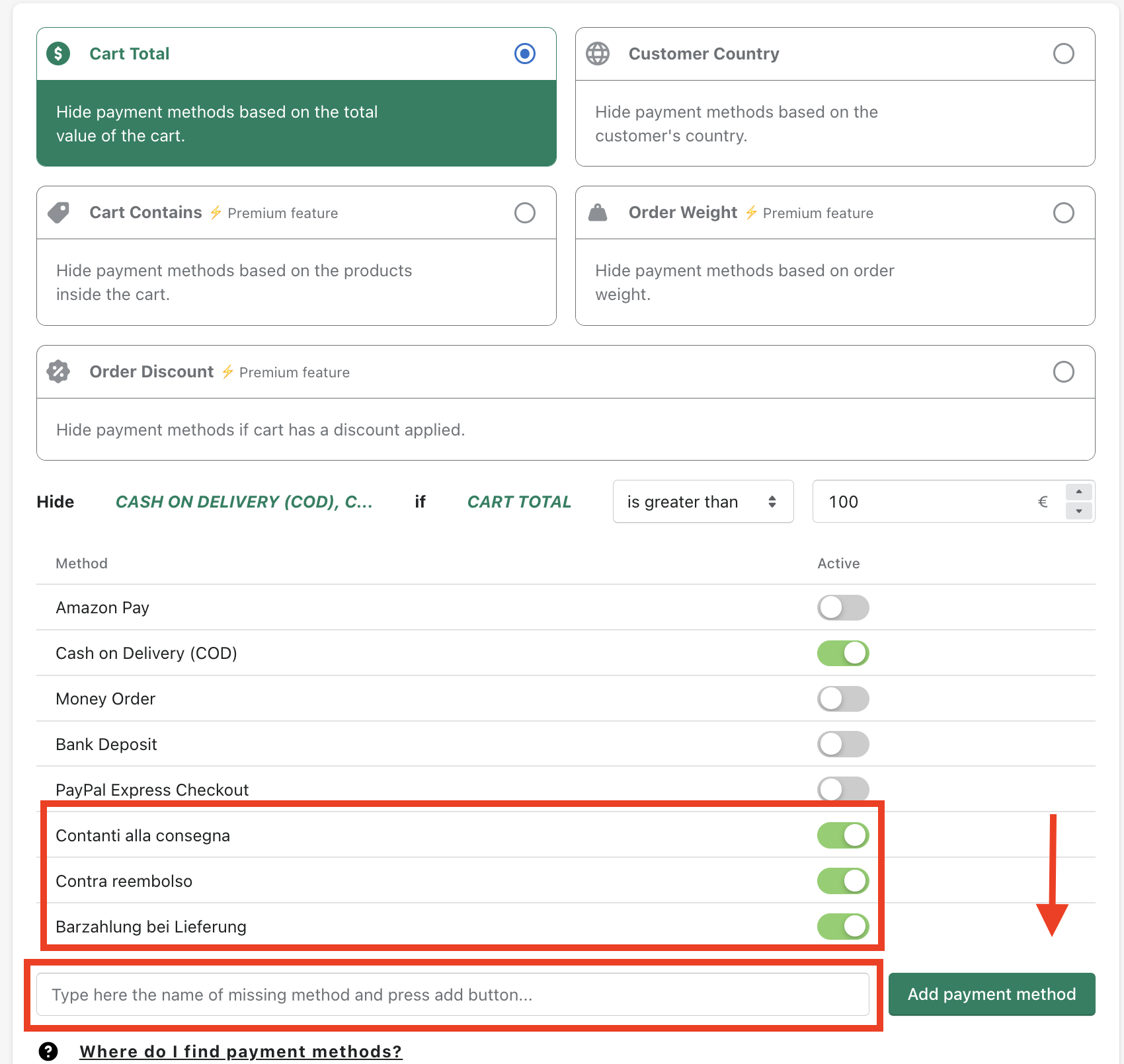
Task: Click the Cart Total dollar icon
Action: pyautogui.click(x=58, y=54)
